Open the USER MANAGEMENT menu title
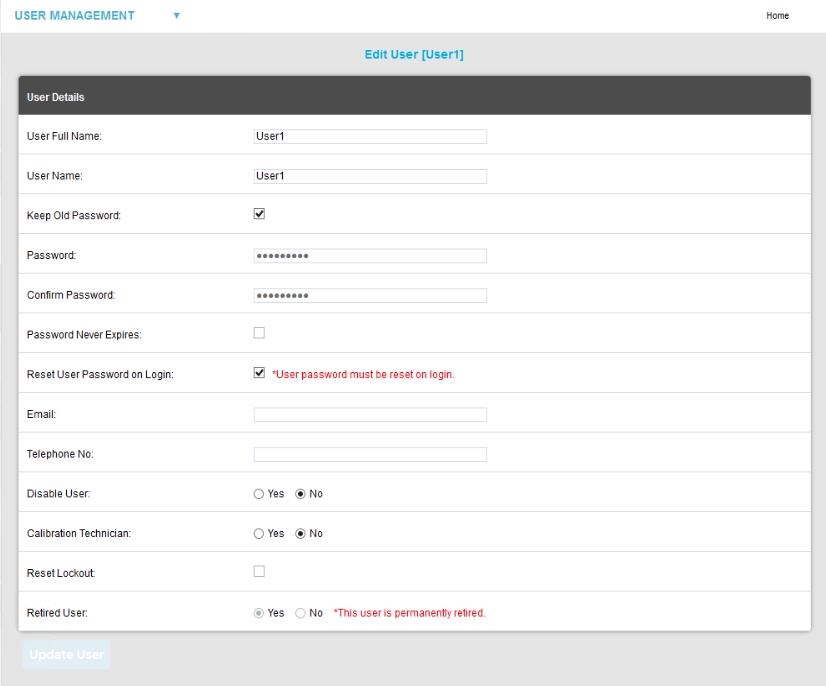The height and width of the screenshot is (686, 826). click(74, 16)
